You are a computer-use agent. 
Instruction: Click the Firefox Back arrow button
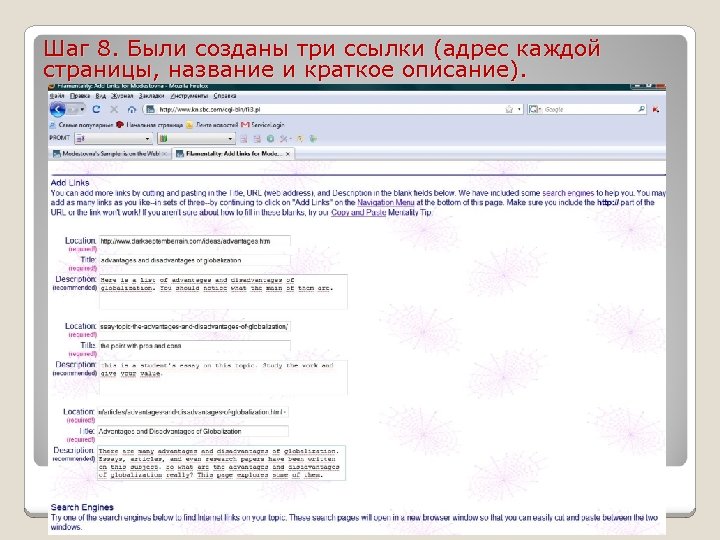point(57,109)
